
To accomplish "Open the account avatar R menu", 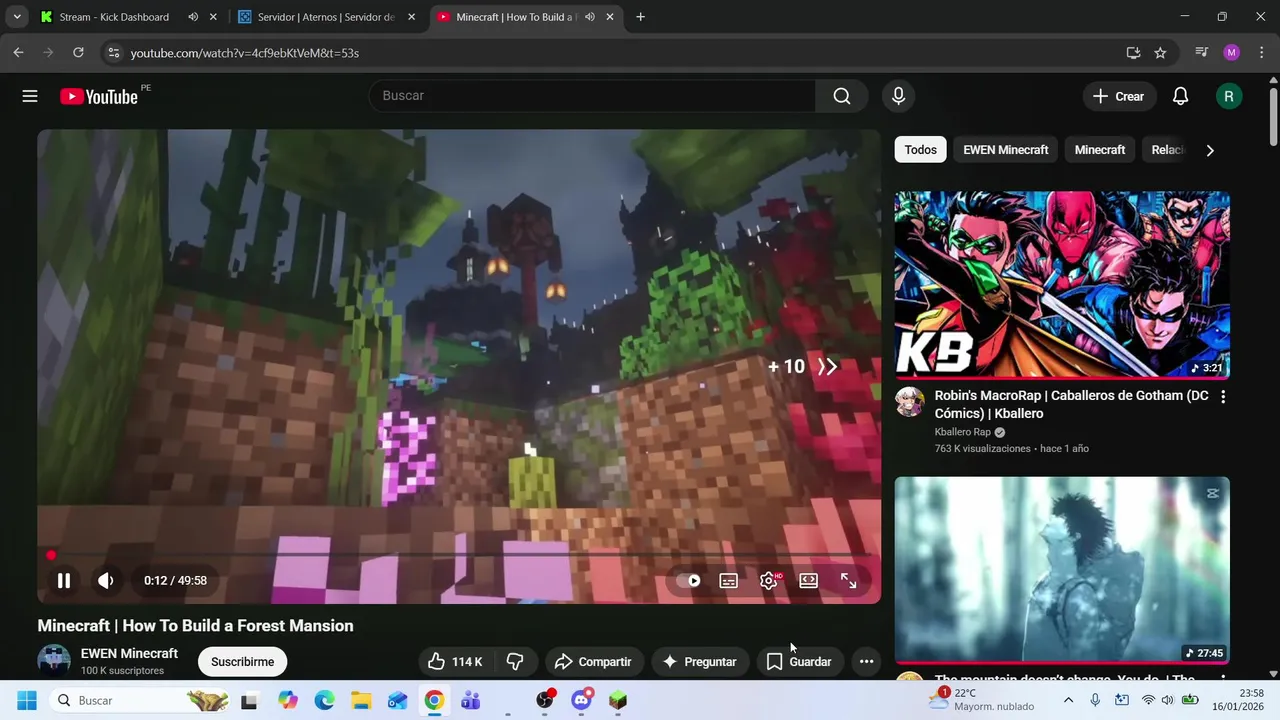I will click(x=1228, y=96).
